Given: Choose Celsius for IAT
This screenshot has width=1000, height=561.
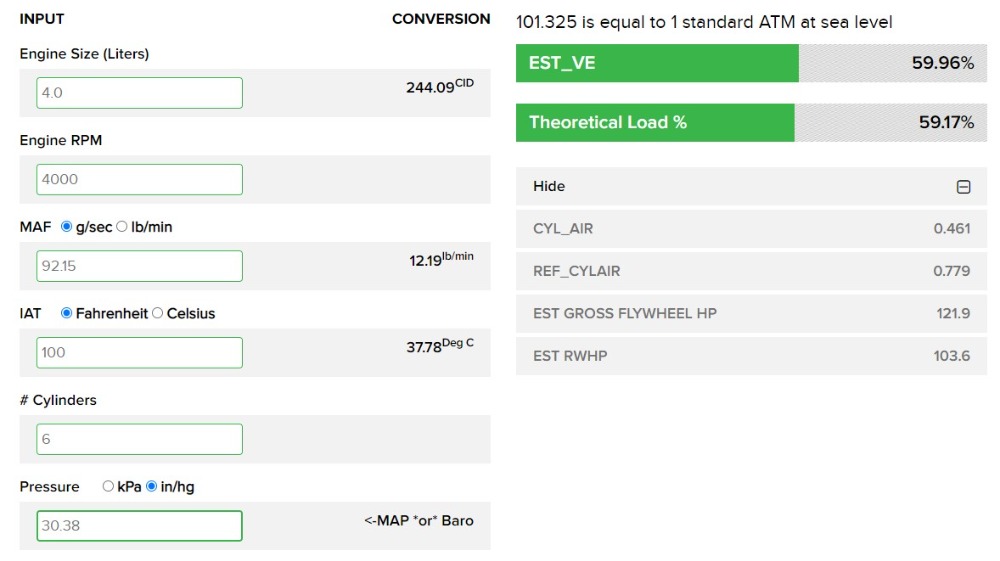Looking at the screenshot, I should click(157, 313).
